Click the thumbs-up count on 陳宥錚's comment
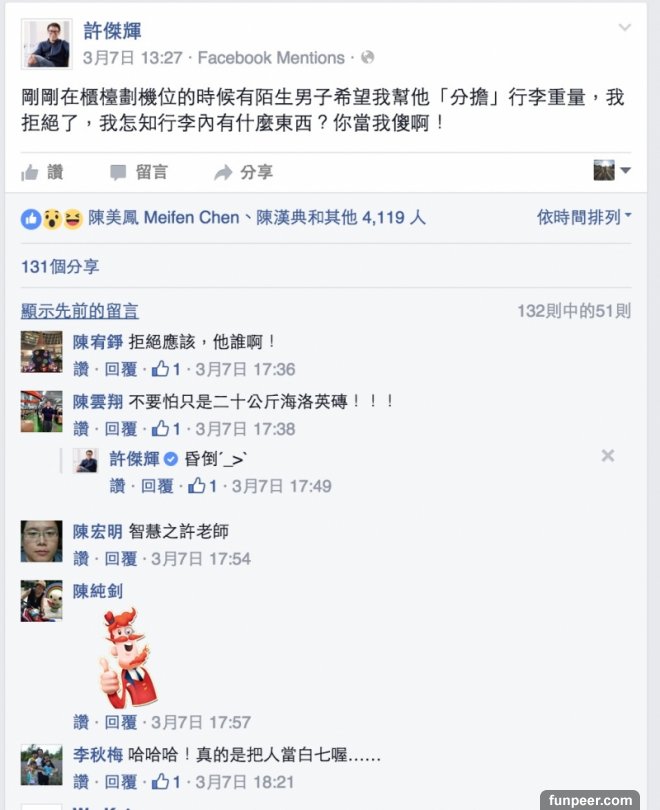This screenshot has height=810, width=660. [166, 369]
